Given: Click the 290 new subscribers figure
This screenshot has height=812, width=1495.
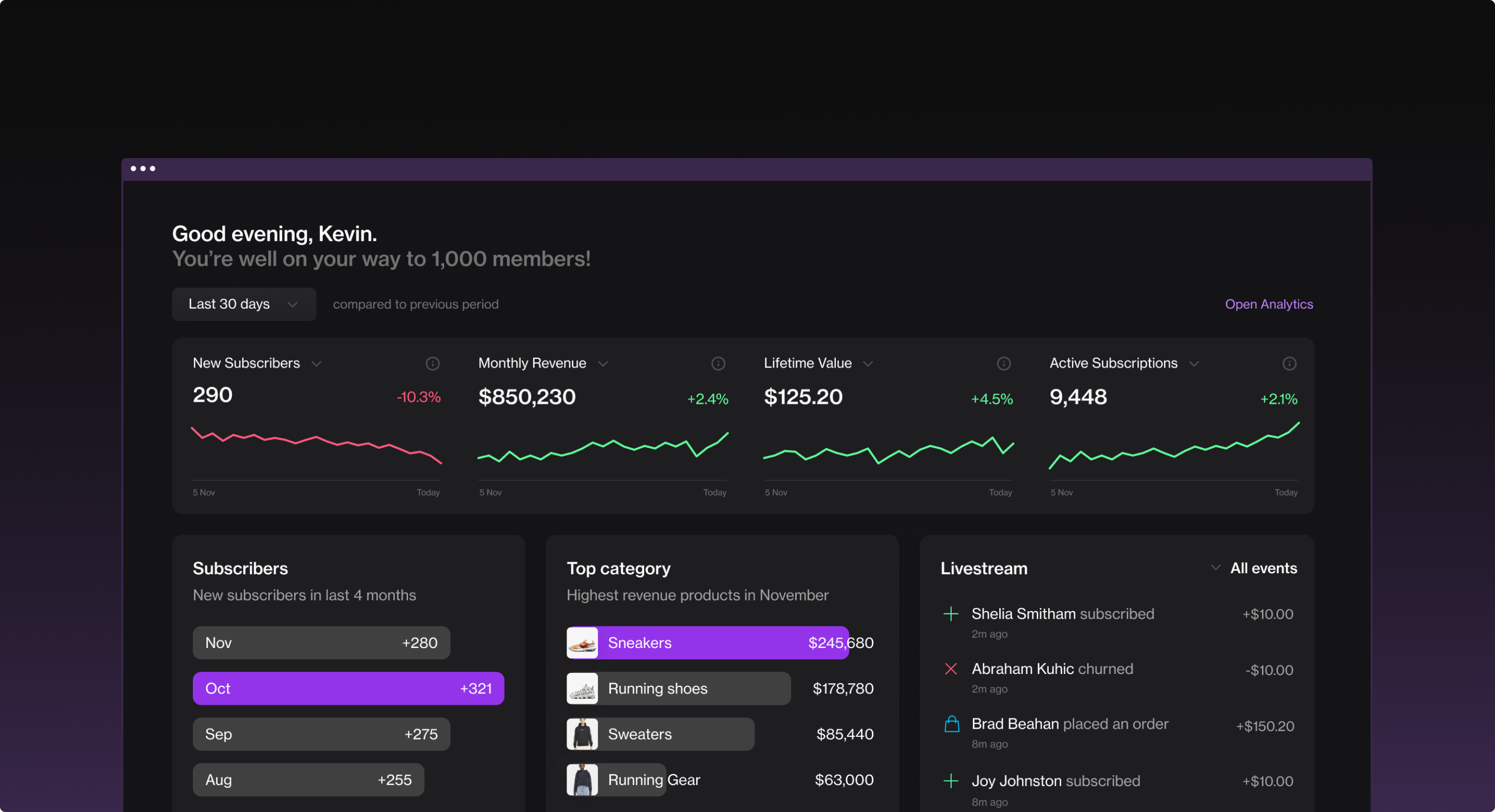Looking at the screenshot, I should click(212, 395).
